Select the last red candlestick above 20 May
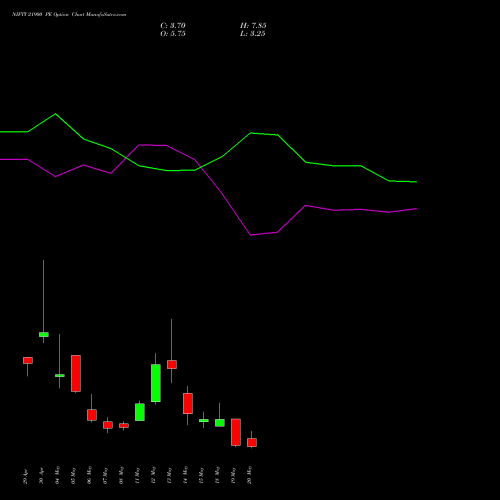The image size is (500, 500). pos(252,442)
